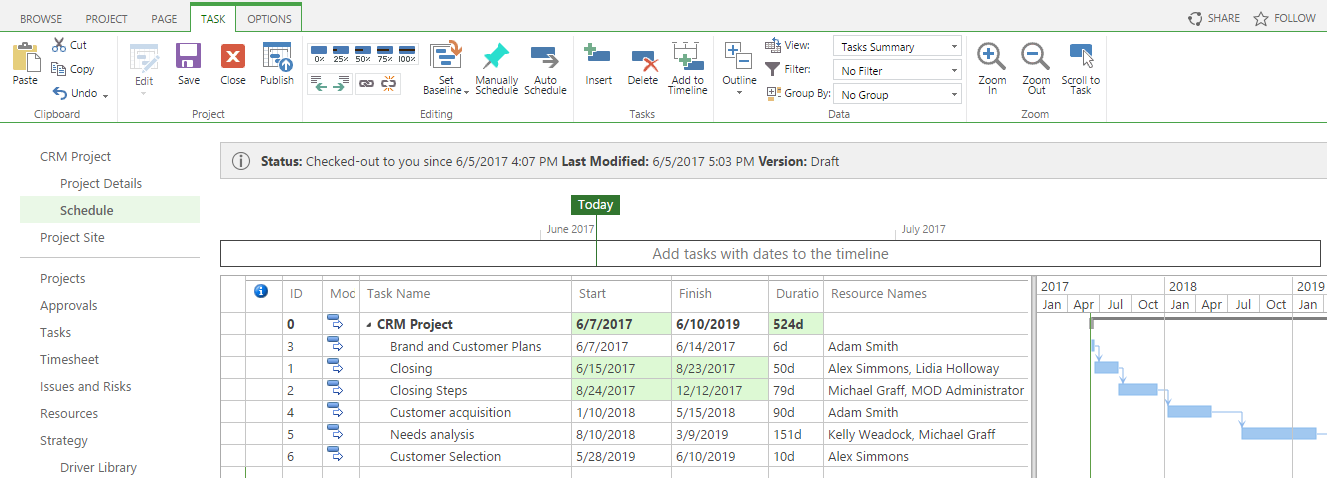Viewport: 1327px width, 478px height.
Task: Unlink the selected tasks
Action: pos(389,85)
